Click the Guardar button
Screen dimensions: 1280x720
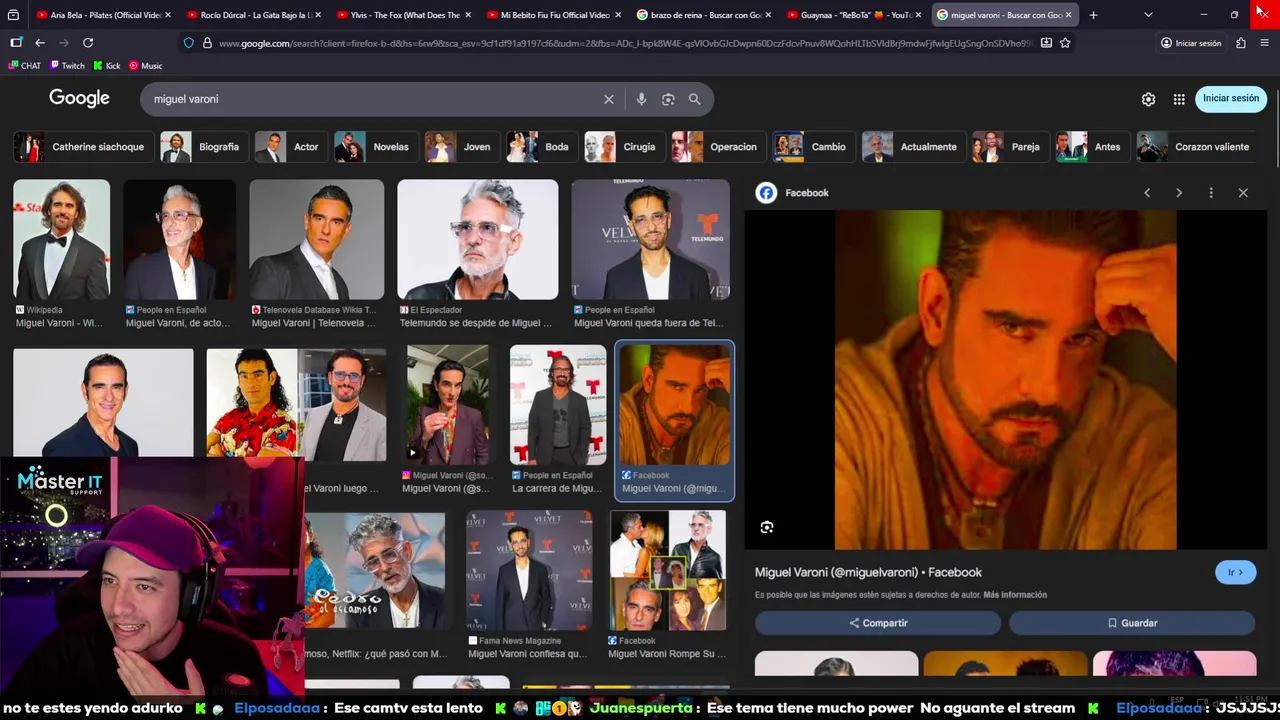click(1132, 623)
